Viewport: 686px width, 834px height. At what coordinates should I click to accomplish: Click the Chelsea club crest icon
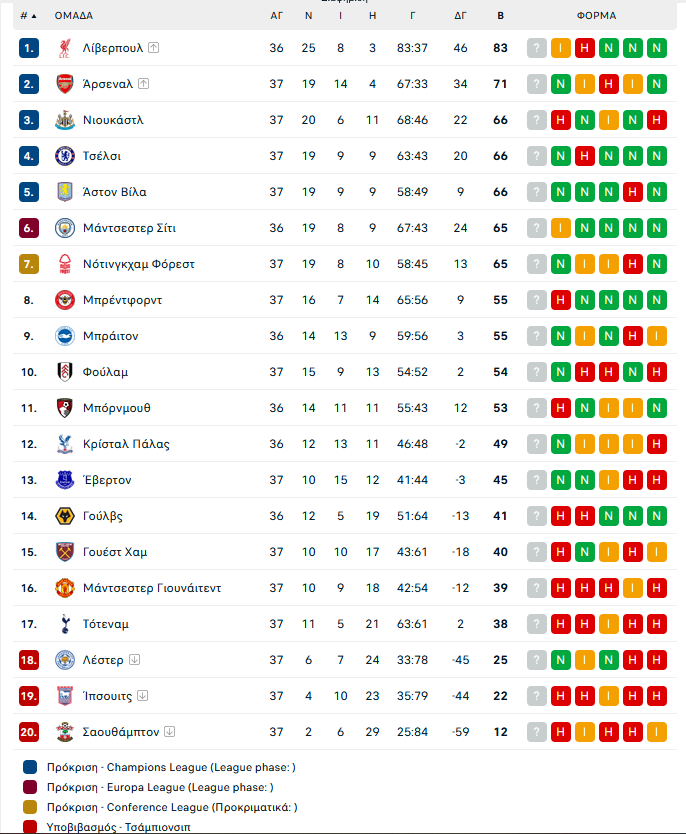click(x=65, y=156)
